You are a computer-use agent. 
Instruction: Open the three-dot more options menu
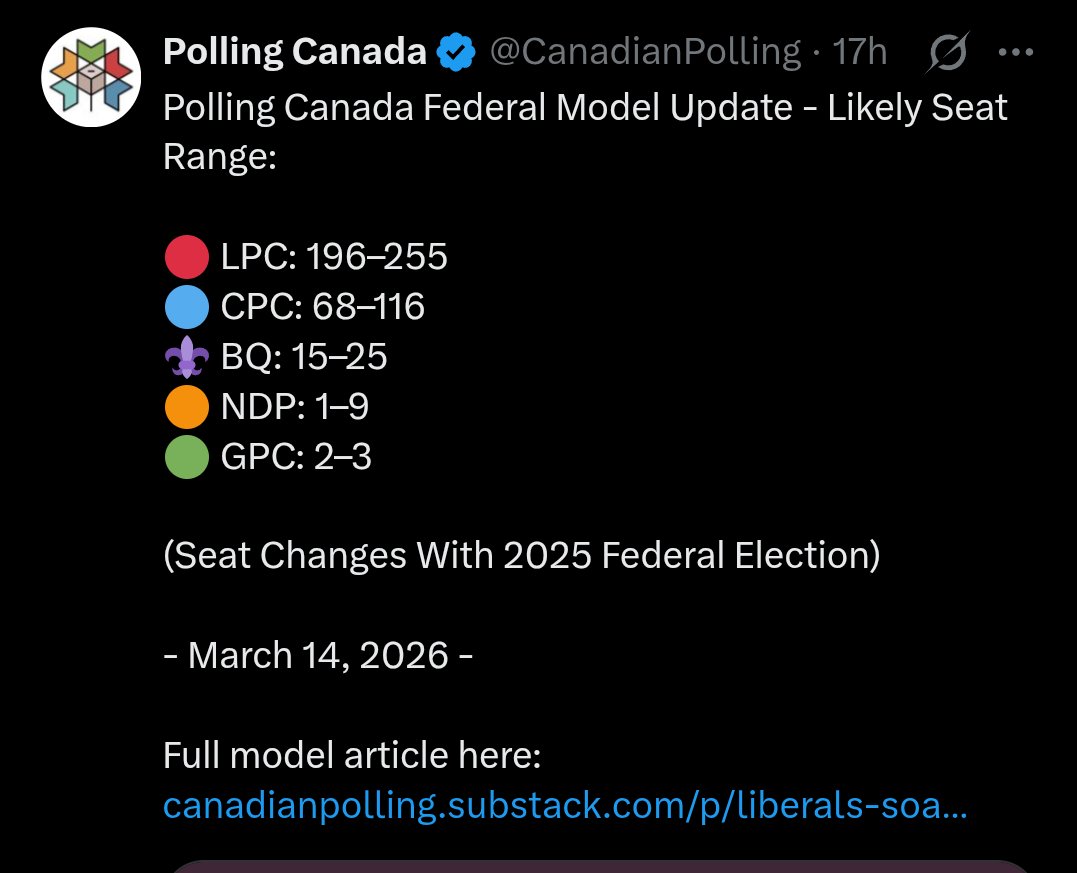click(1016, 53)
